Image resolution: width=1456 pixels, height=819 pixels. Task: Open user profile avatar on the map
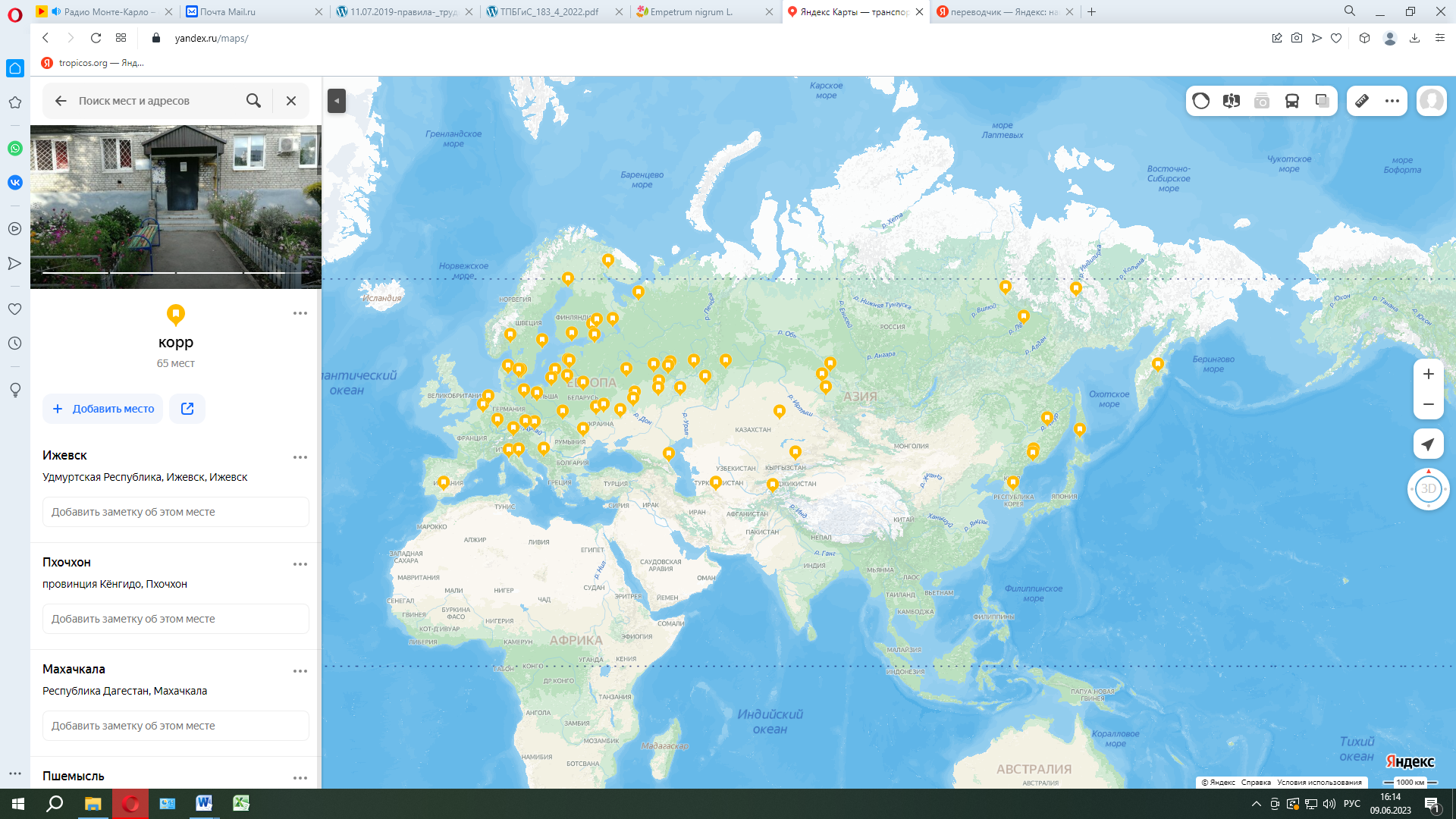1432,101
